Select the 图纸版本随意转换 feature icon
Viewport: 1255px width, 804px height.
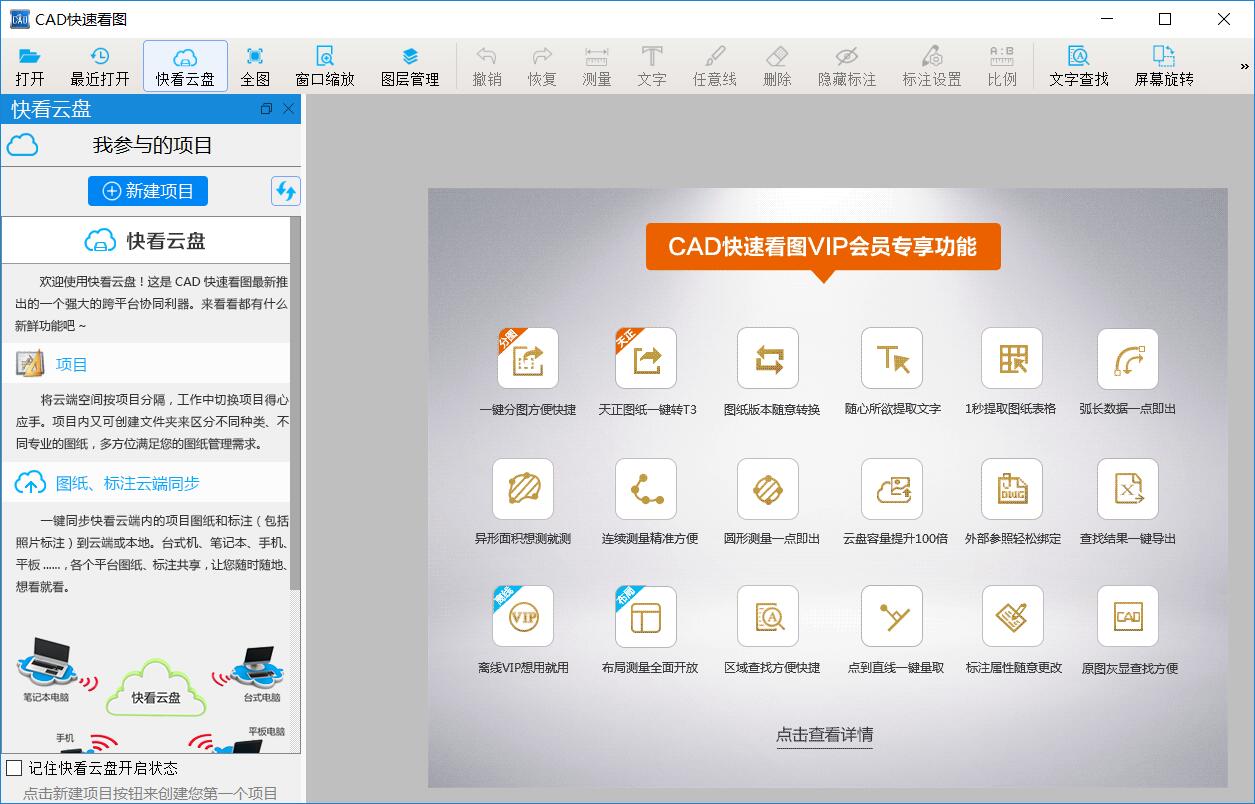point(768,359)
